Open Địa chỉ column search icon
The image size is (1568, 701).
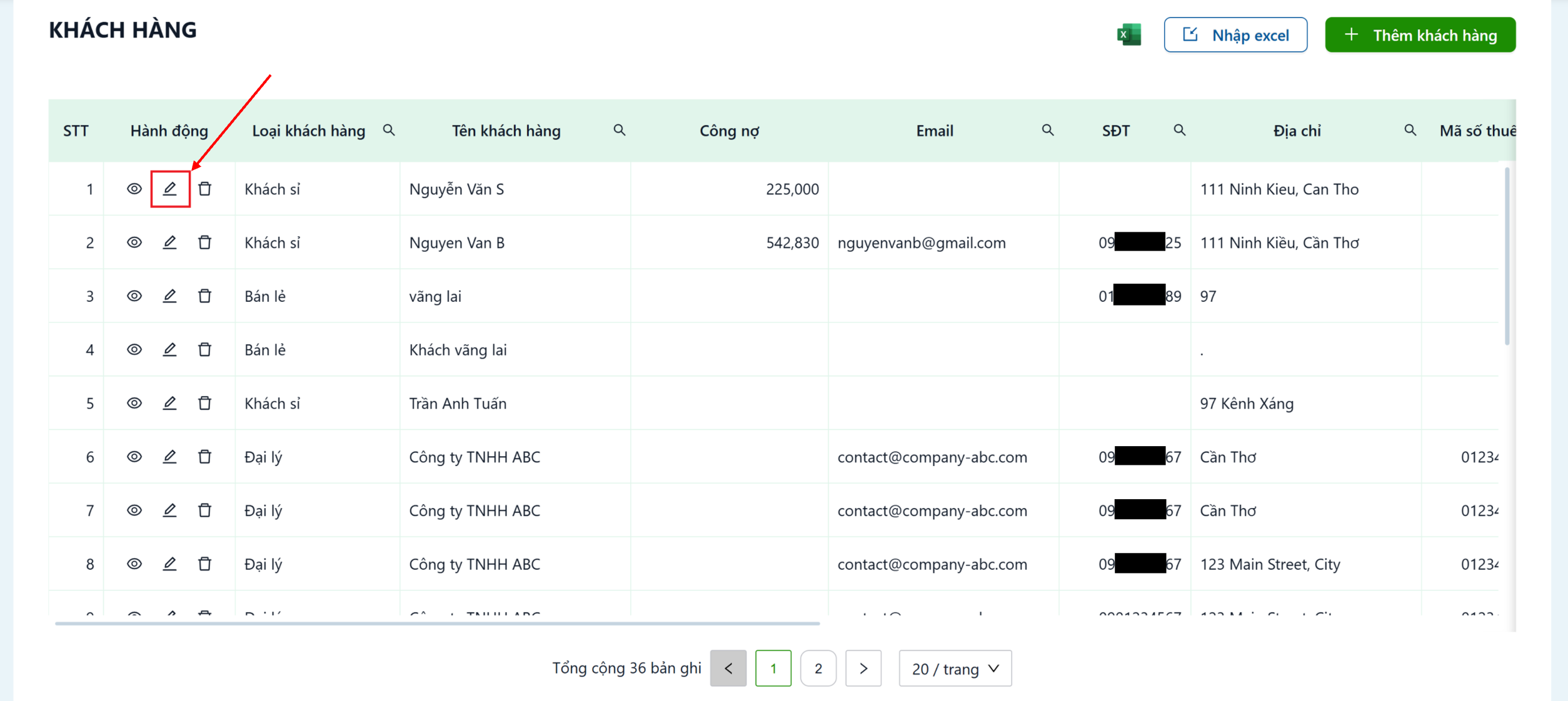tap(1410, 130)
